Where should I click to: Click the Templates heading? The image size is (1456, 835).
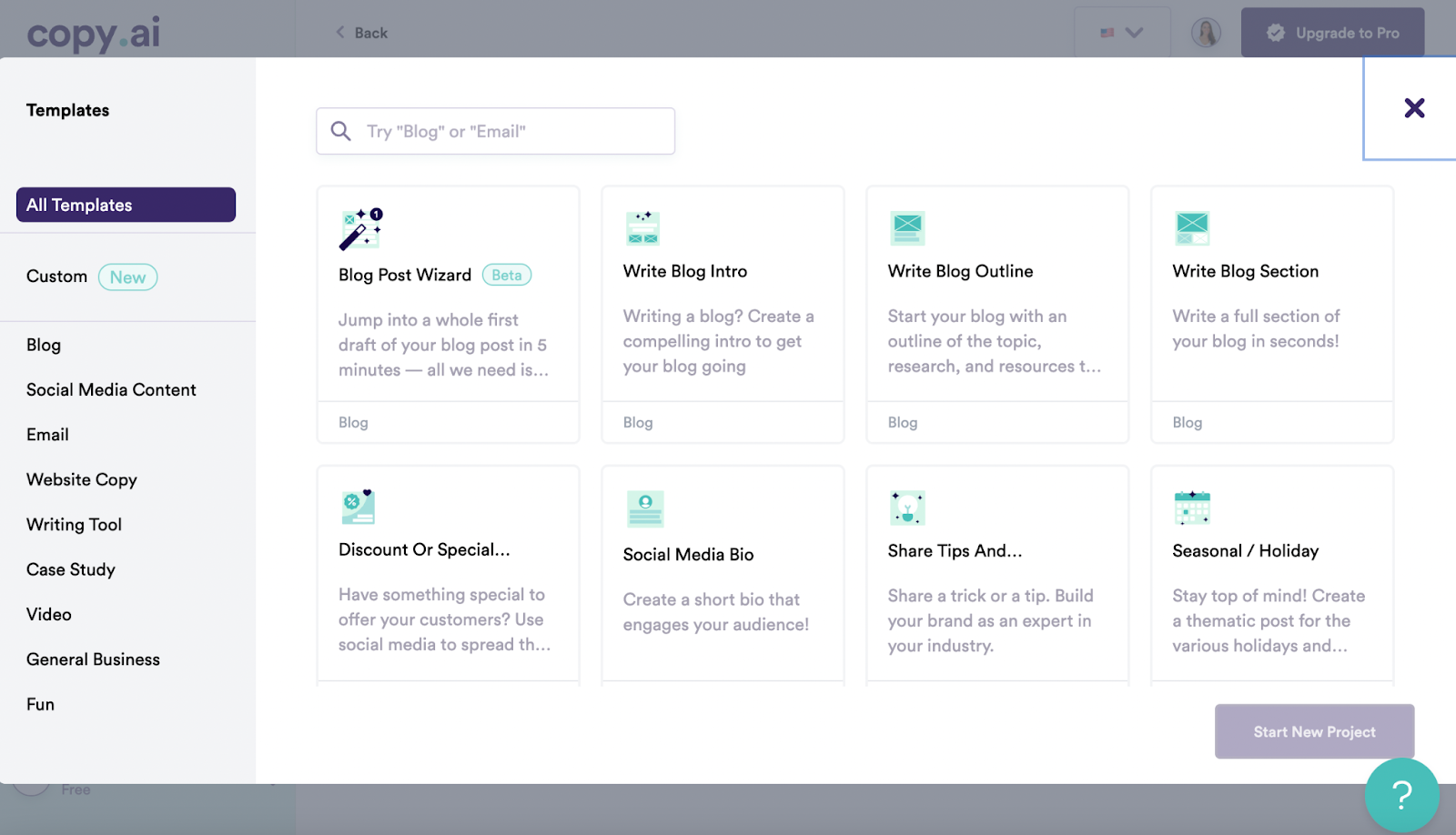(x=68, y=110)
